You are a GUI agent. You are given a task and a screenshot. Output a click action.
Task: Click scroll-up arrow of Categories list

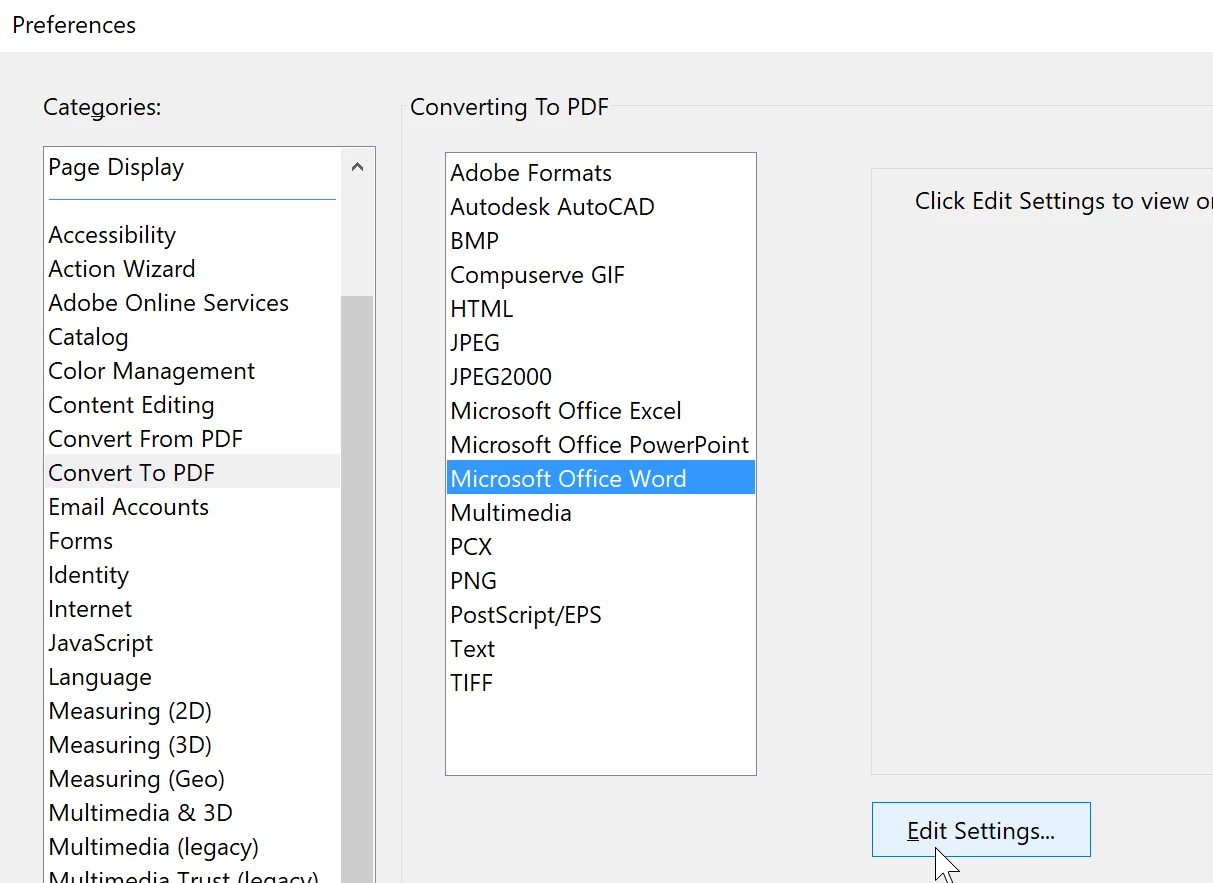point(358,168)
